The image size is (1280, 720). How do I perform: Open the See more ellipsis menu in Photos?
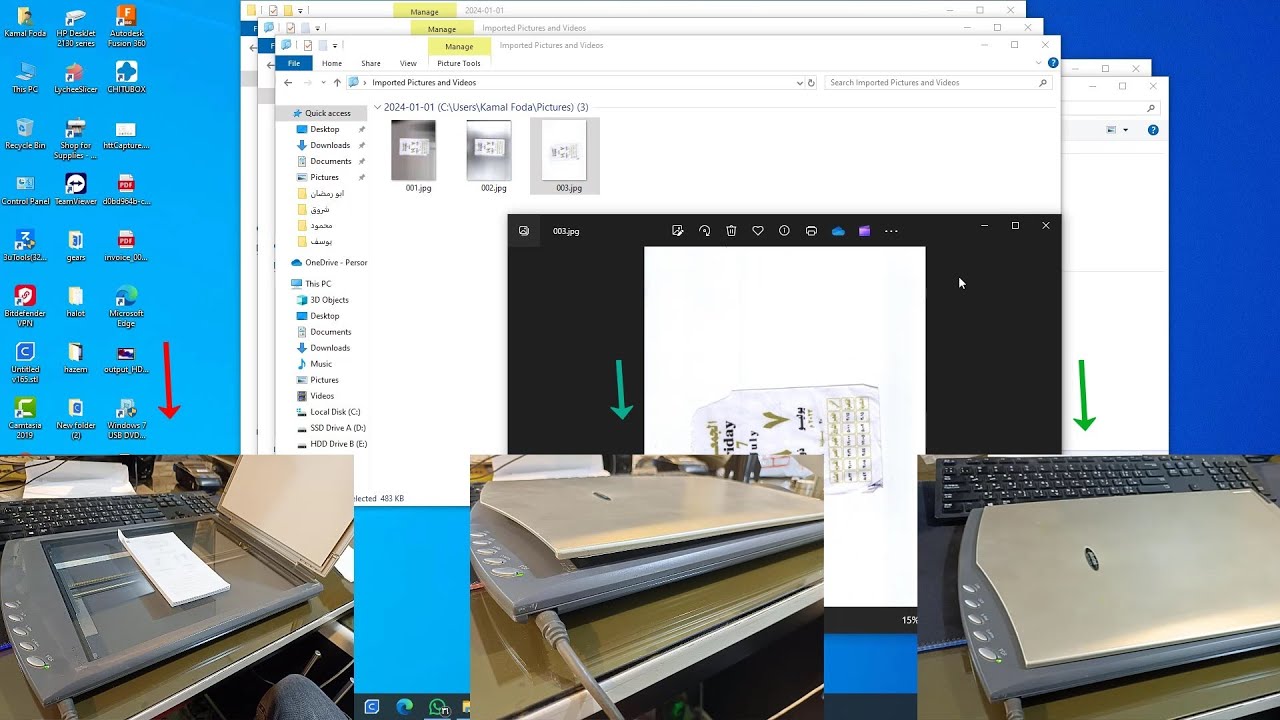tap(891, 231)
